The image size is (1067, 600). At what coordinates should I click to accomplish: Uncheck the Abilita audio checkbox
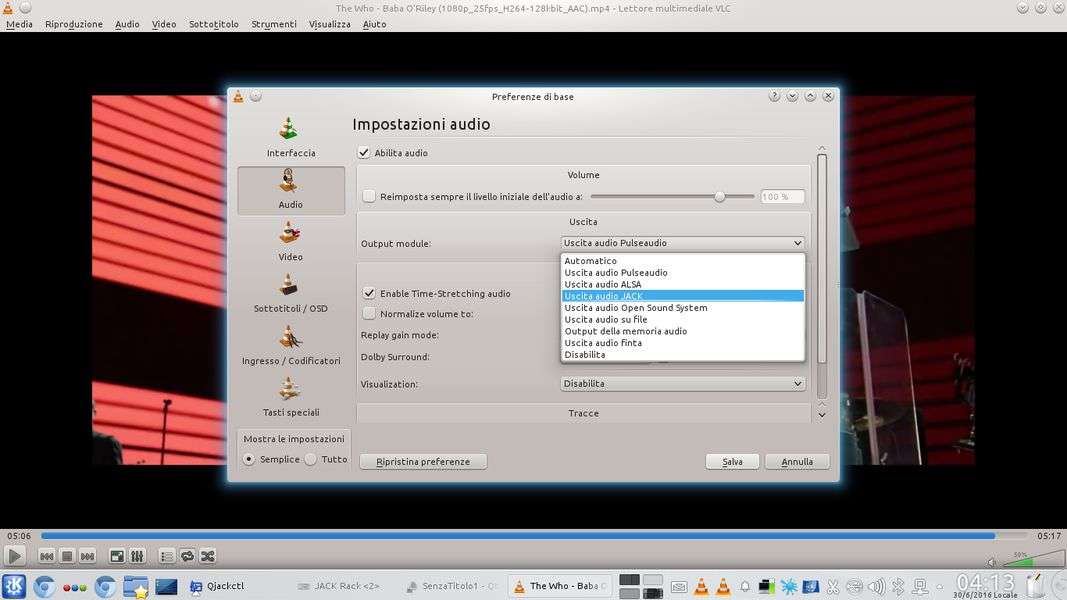365,153
